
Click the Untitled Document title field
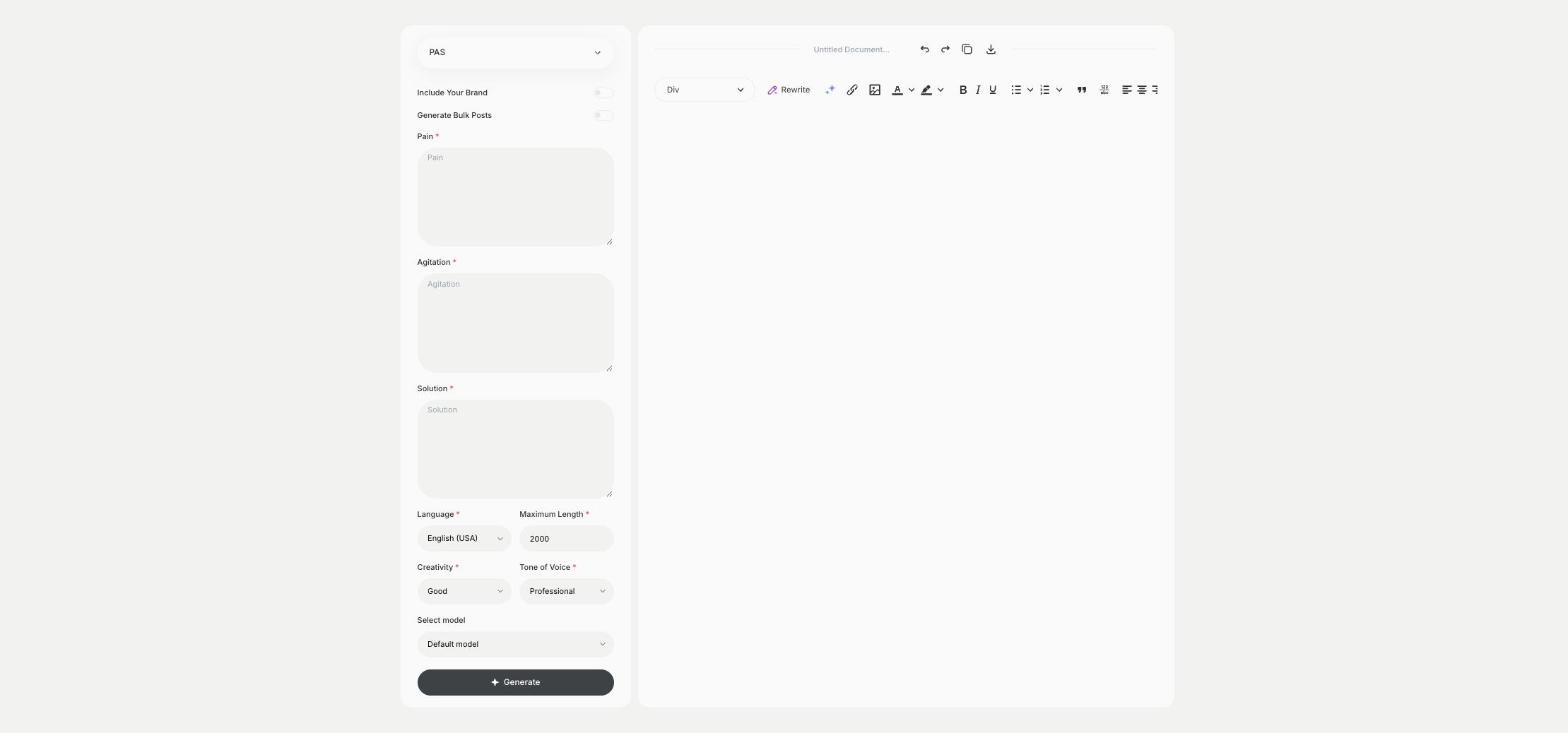point(851,49)
